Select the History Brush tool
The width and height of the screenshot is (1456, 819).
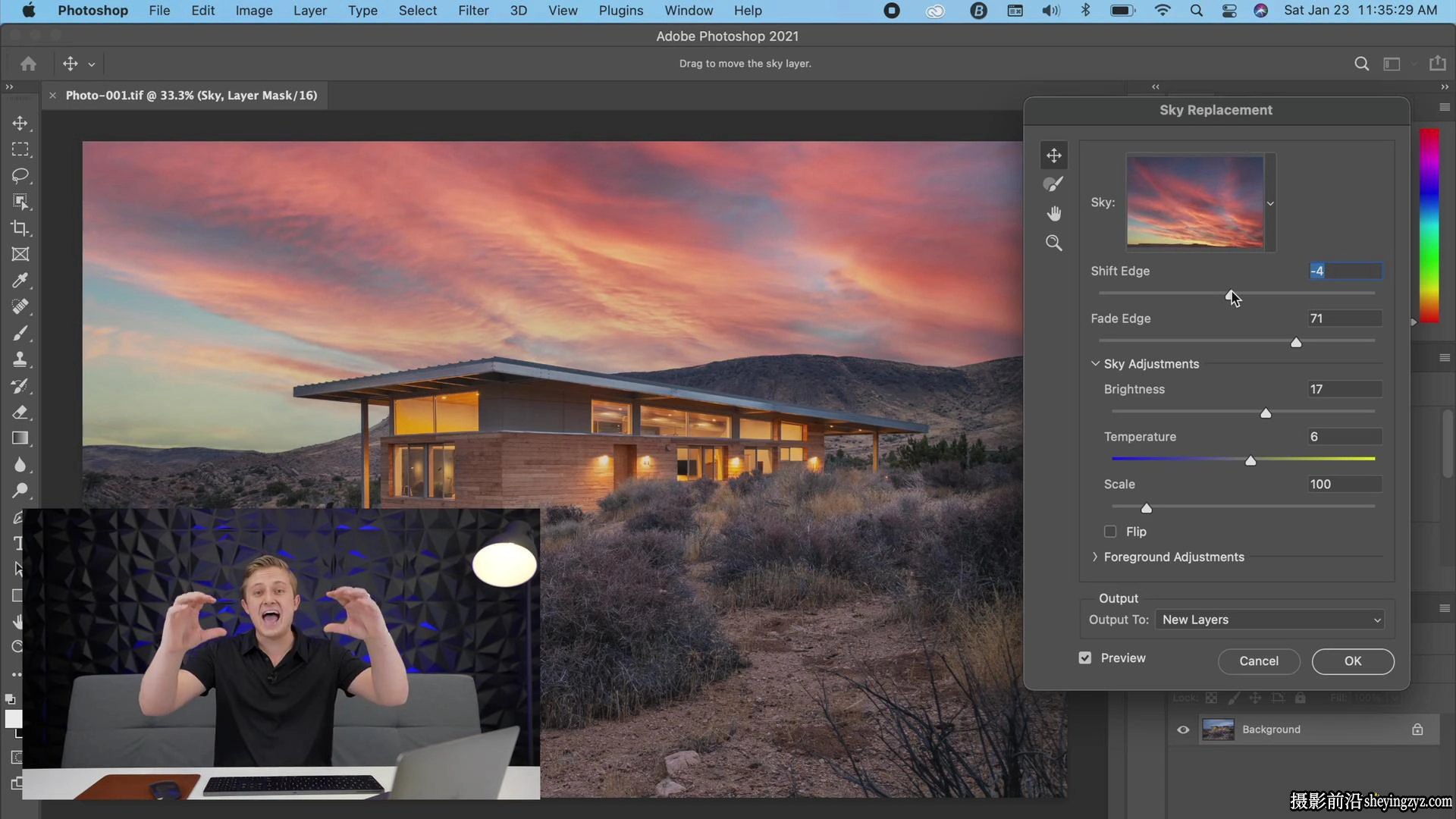coord(20,386)
